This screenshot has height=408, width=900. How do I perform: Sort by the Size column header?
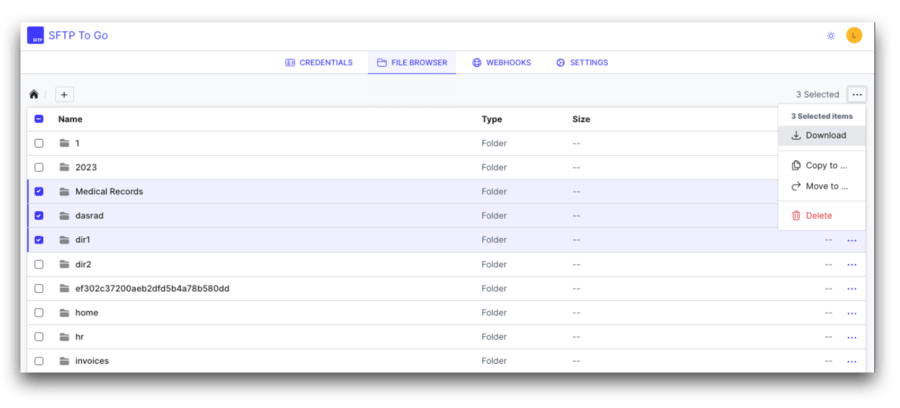click(581, 119)
